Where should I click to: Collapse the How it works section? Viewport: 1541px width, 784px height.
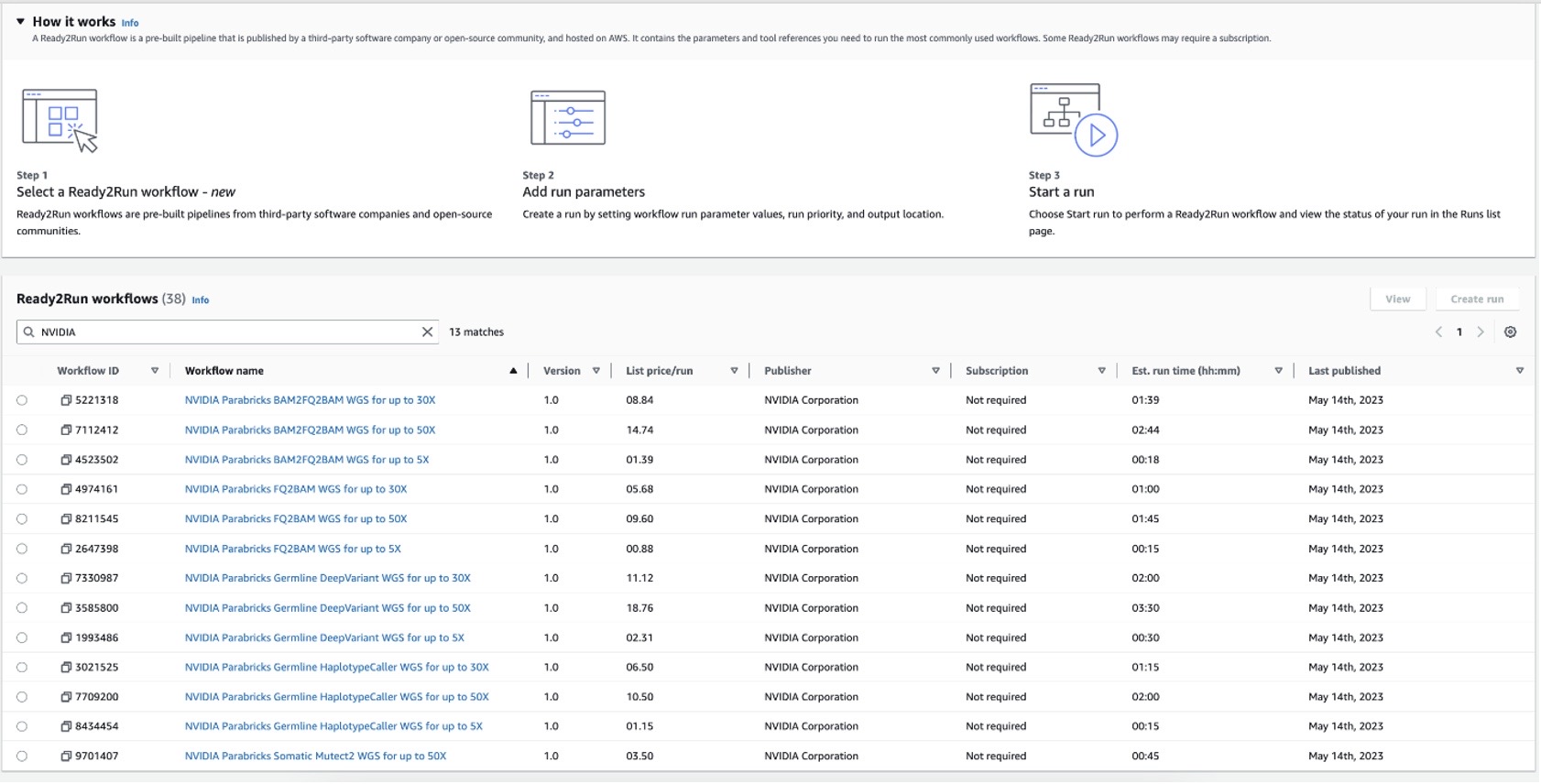click(x=20, y=21)
